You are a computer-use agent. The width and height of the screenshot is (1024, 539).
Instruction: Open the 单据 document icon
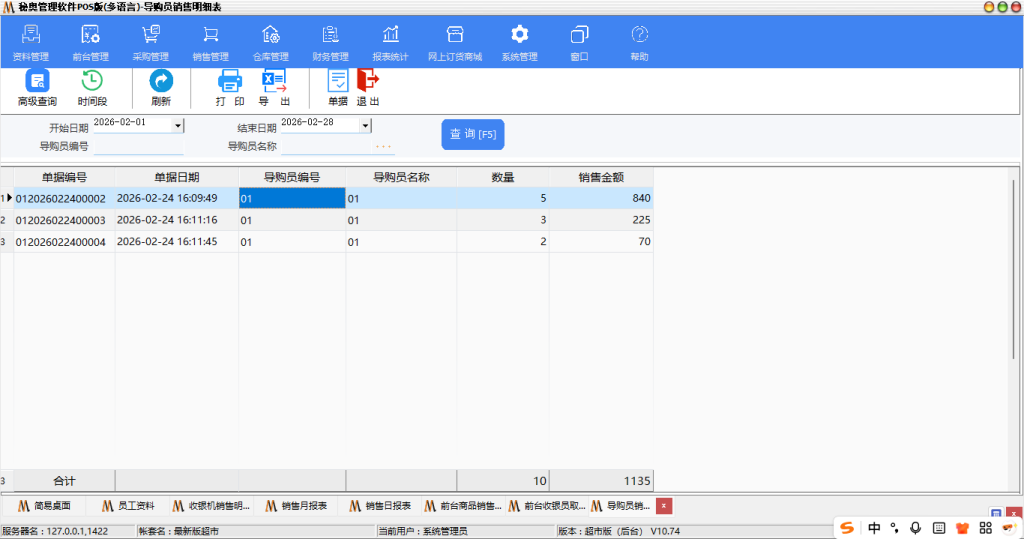point(338,88)
